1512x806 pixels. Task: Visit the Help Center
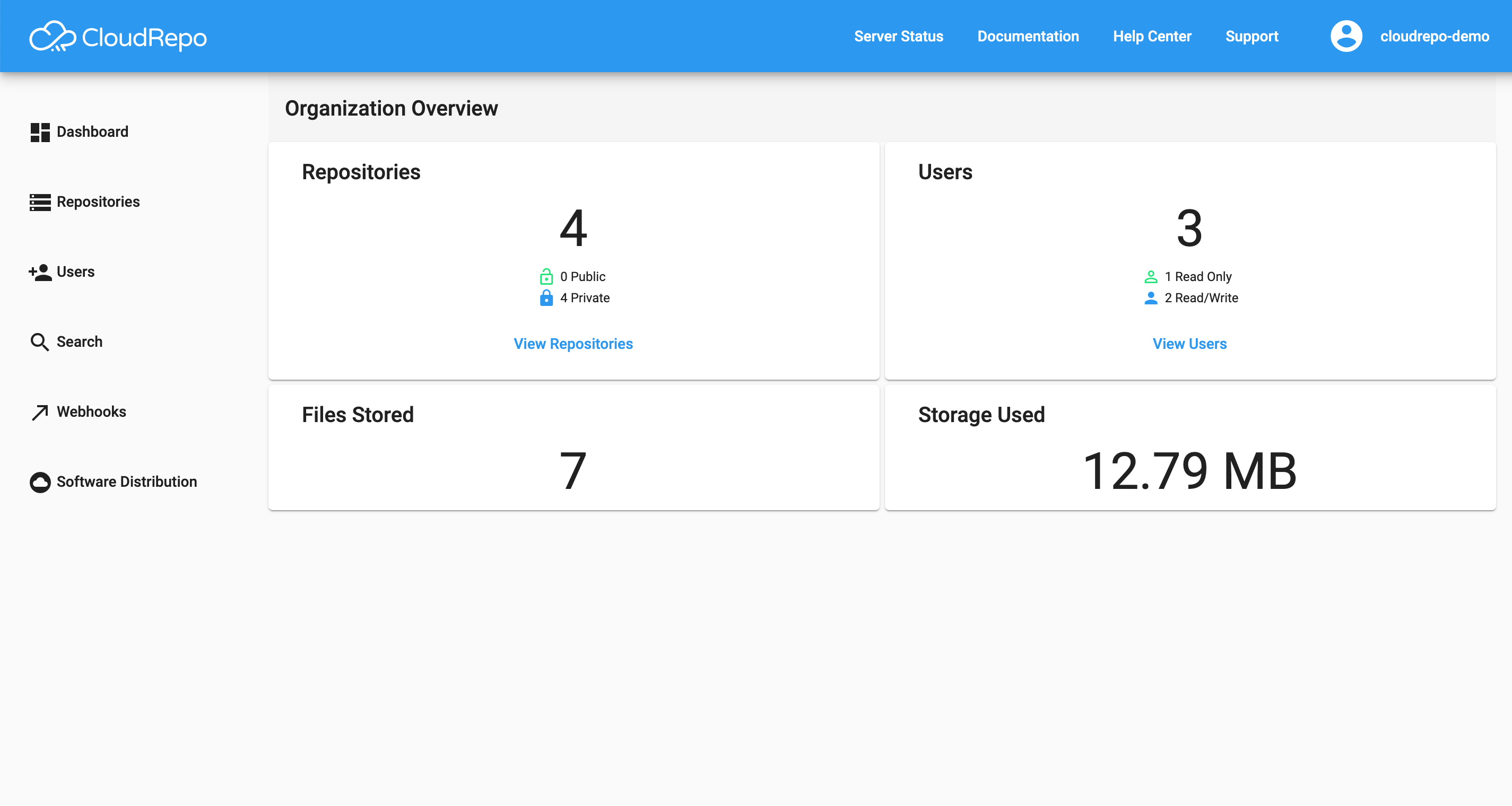click(x=1152, y=37)
